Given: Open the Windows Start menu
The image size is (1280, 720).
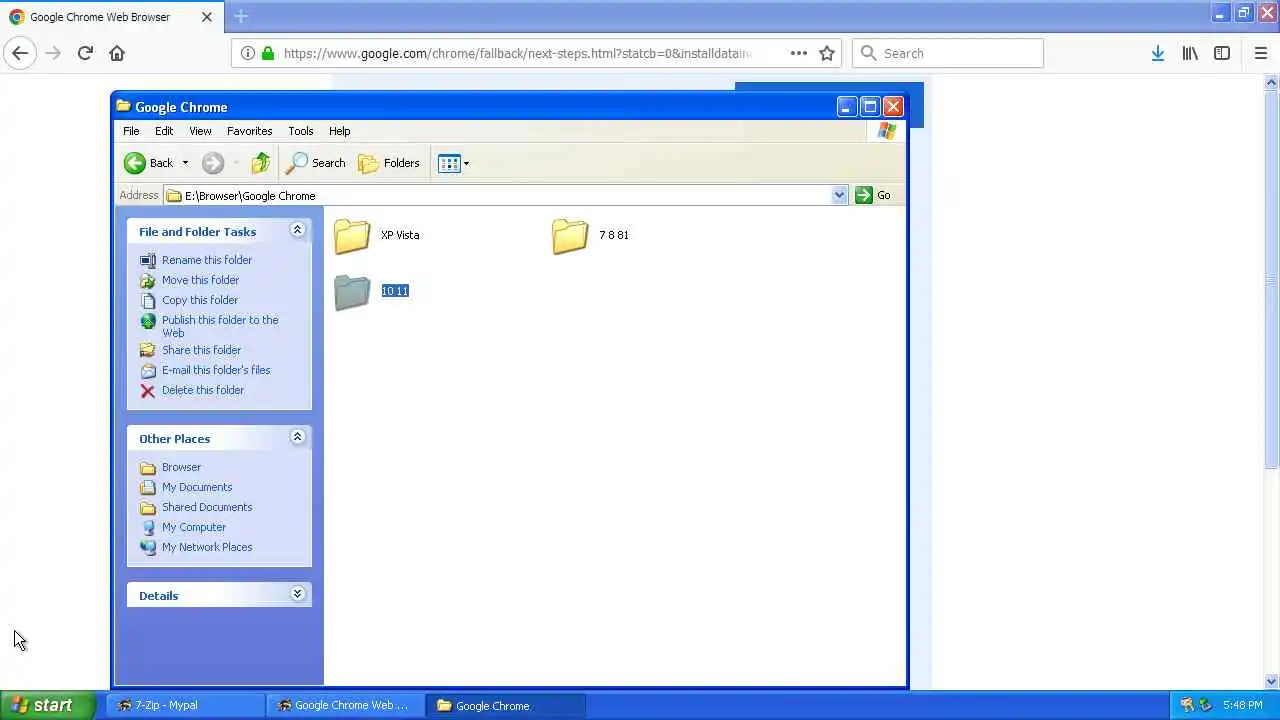Looking at the screenshot, I should [47, 705].
